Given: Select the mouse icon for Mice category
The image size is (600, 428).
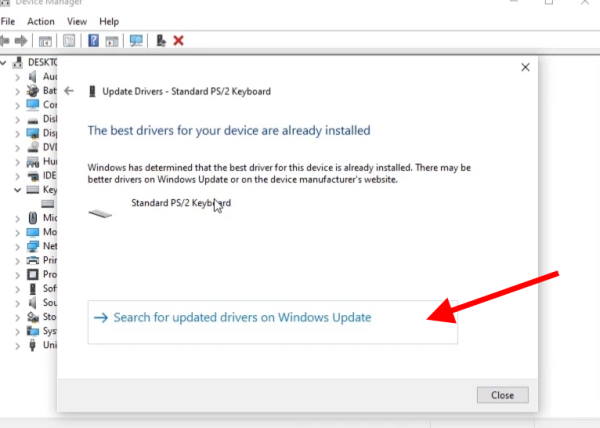Looking at the screenshot, I should pos(33,218).
